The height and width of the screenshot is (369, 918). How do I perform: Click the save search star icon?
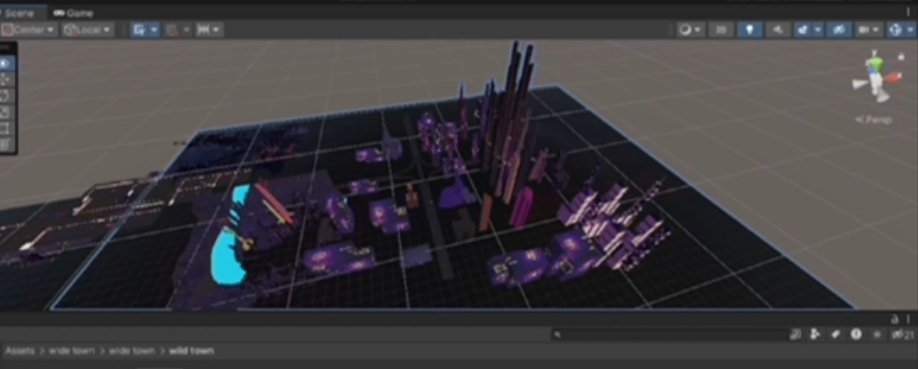click(x=877, y=334)
